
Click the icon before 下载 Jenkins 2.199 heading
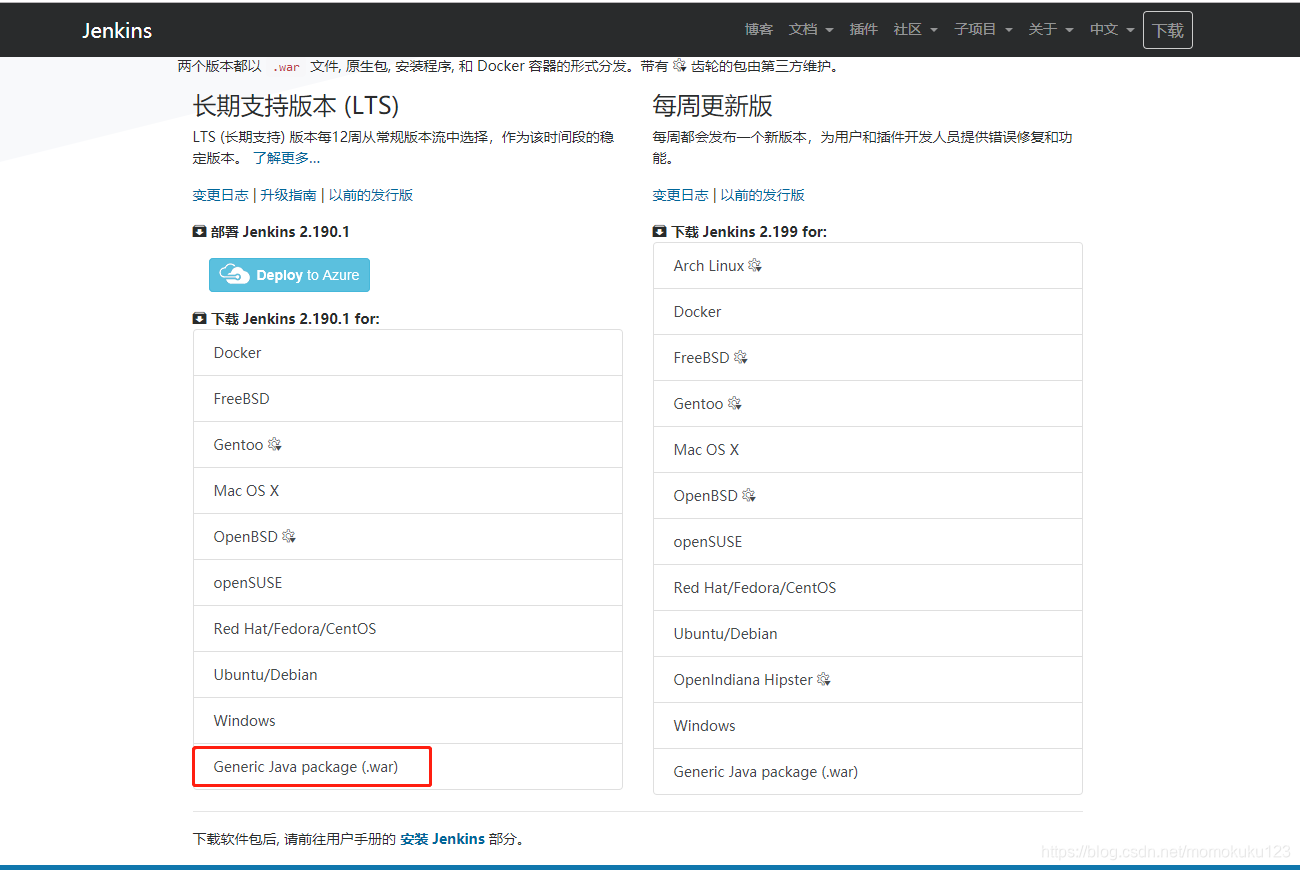pos(659,230)
